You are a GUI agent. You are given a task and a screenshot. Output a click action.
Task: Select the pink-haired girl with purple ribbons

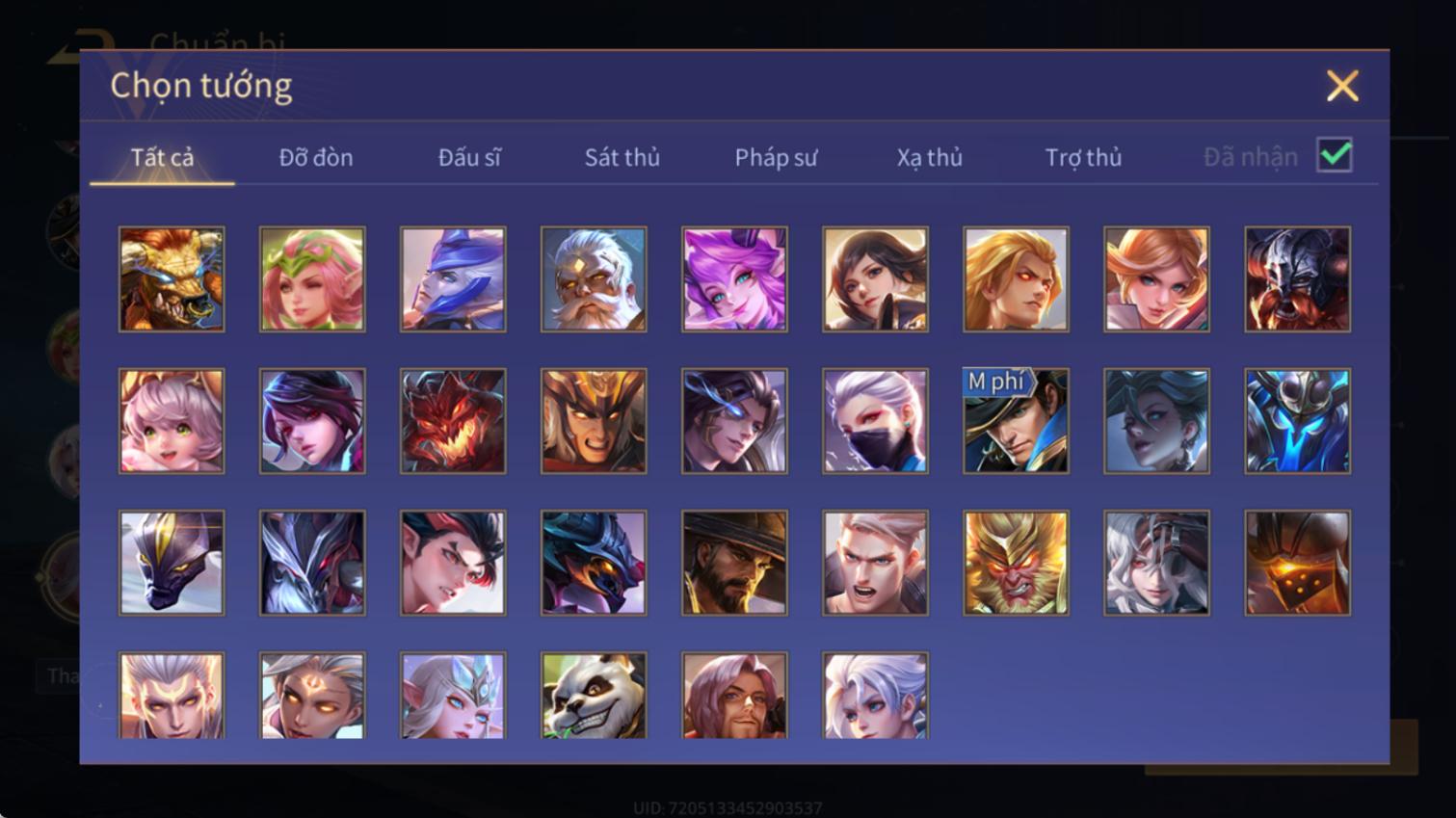coord(734,279)
